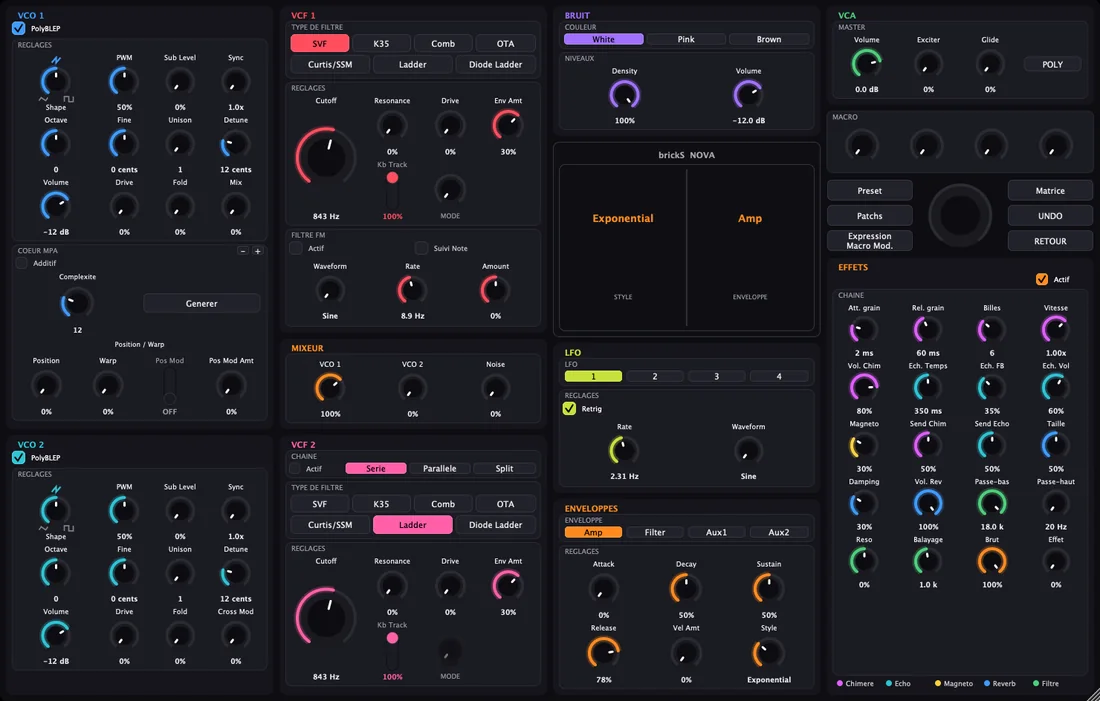1100x701 pixels.
Task: Click the UNDO button
Action: point(1050,215)
